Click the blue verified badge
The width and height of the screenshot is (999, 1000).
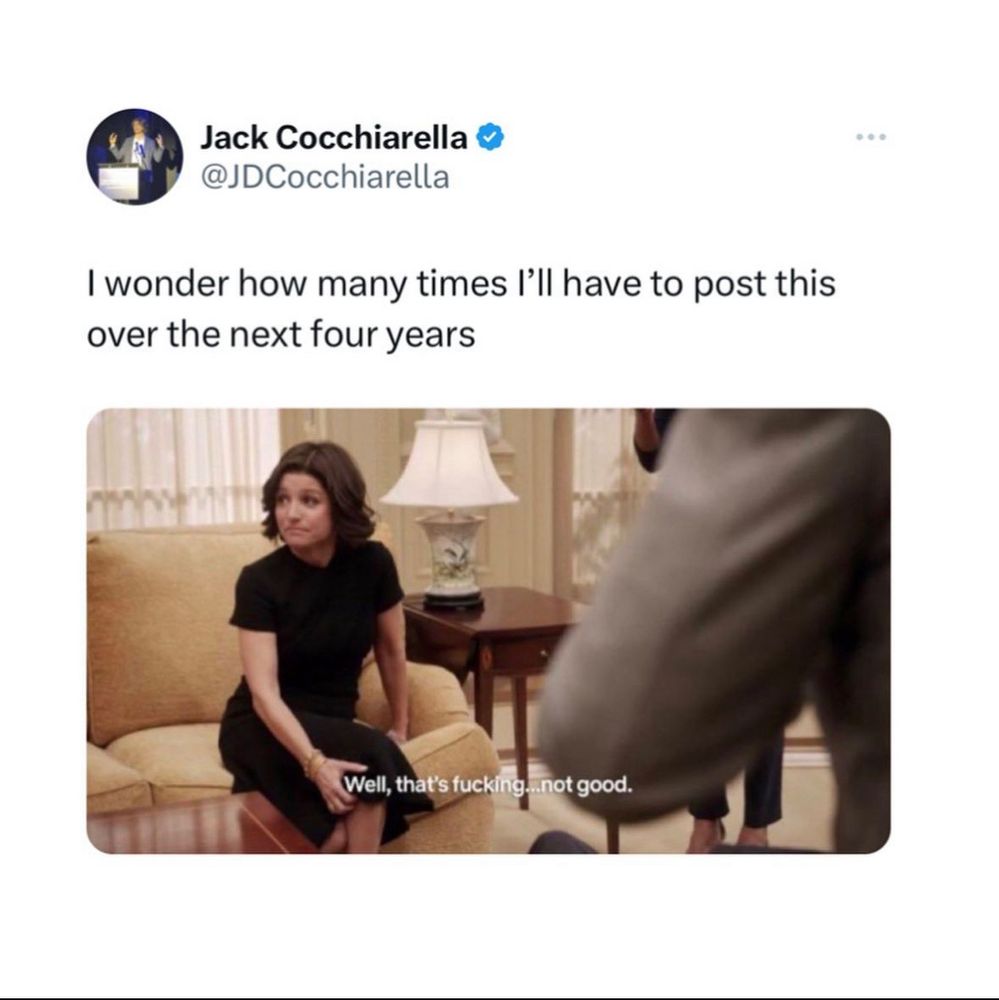click(490, 137)
